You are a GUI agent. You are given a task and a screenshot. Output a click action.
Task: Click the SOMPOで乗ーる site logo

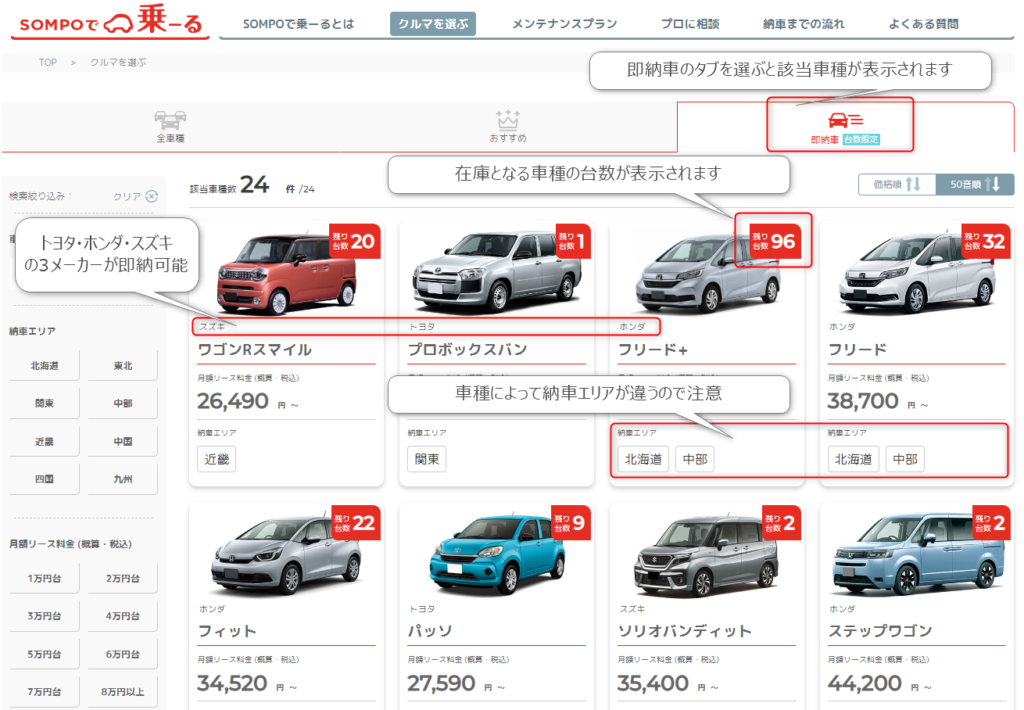(x=110, y=21)
